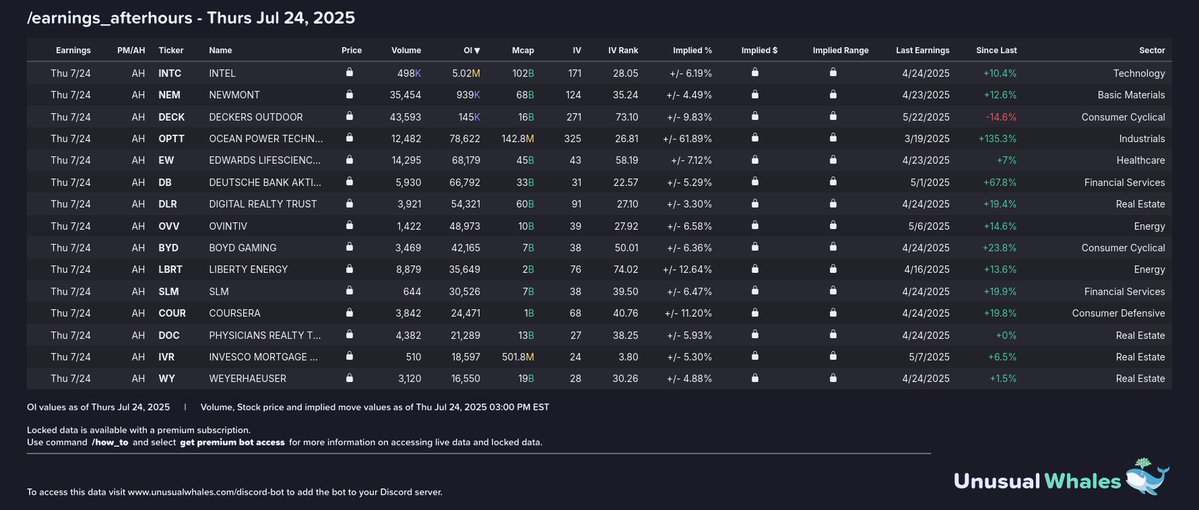This screenshot has height=510, width=1199.
Task: Click the Price lock icon for LBRT
Action: [349, 268]
